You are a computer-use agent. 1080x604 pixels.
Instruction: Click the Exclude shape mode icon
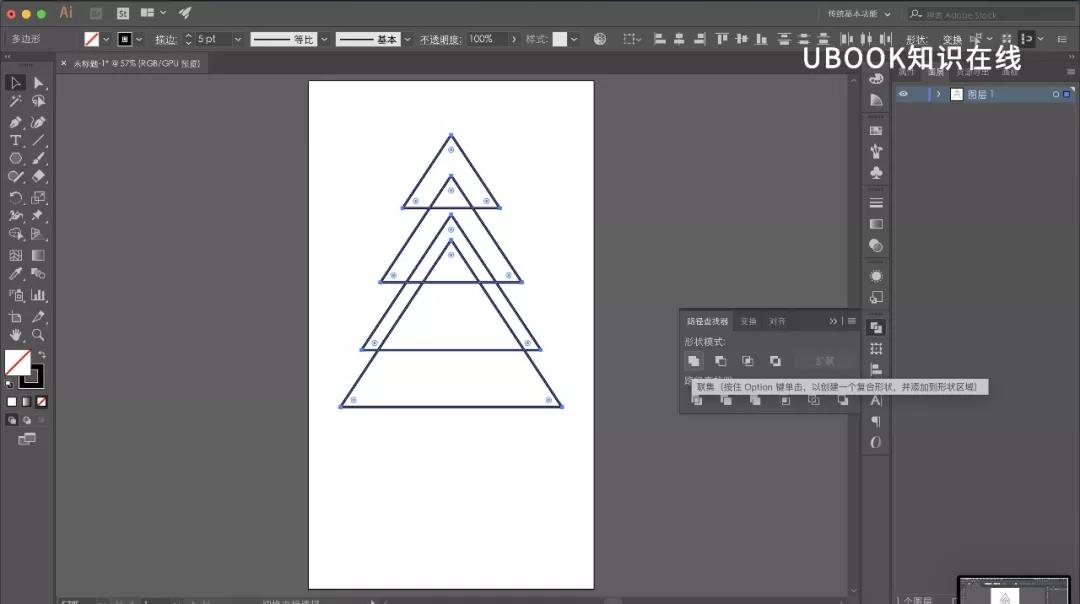pyautogui.click(x=775, y=361)
